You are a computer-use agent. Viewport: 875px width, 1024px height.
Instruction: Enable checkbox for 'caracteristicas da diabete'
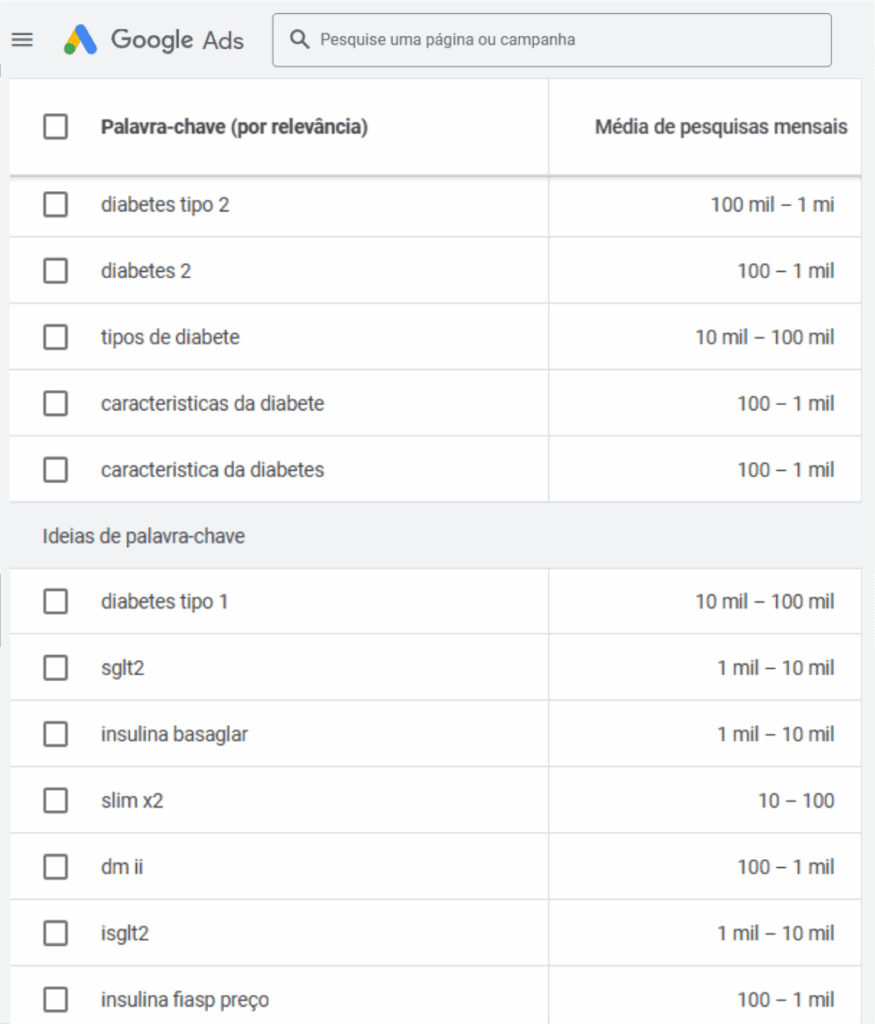[x=56, y=404]
